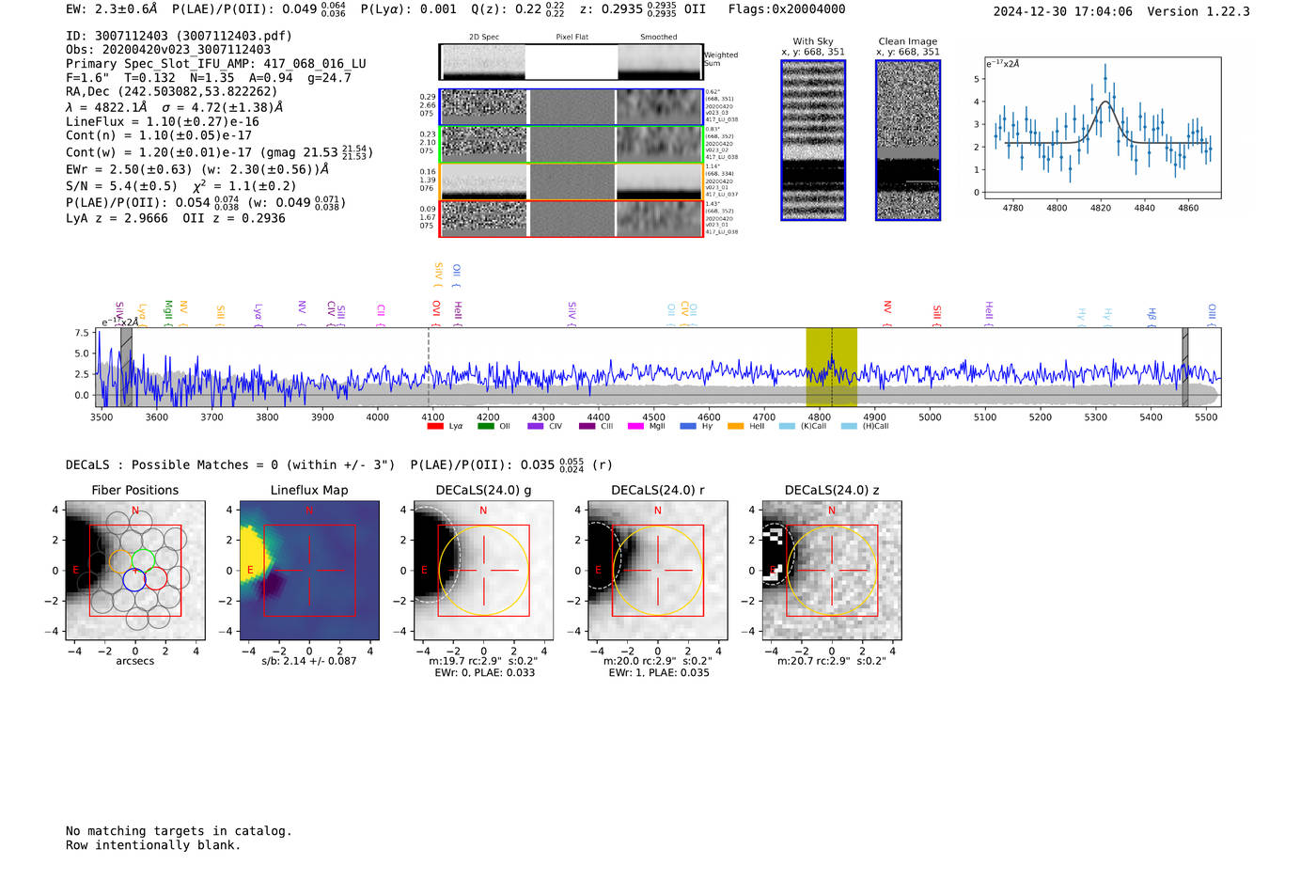
Task: Open the DECaLS(24.0) g image
Action: click(483, 570)
